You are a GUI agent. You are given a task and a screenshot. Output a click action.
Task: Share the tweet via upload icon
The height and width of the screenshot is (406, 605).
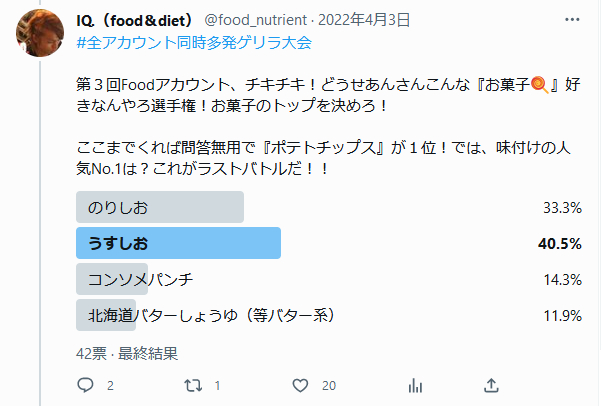pos(491,385)
